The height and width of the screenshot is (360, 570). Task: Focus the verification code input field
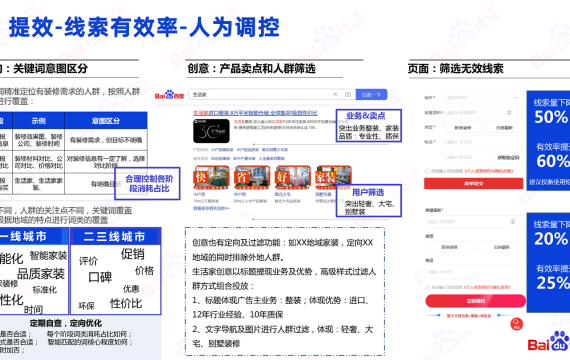coord(469,157)
